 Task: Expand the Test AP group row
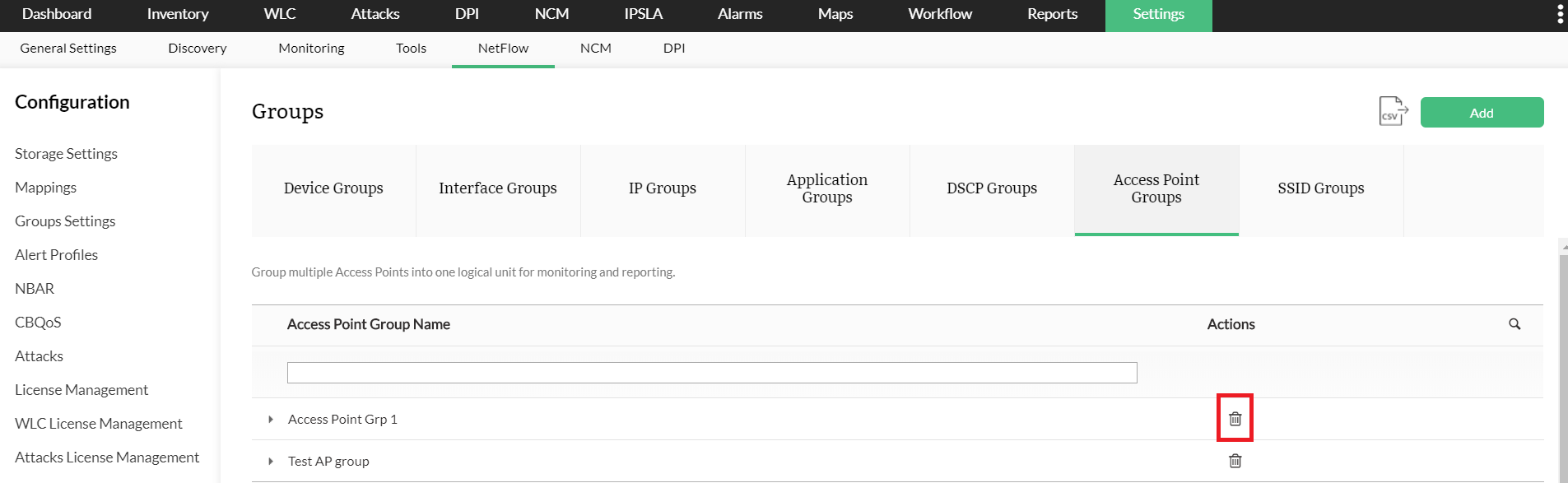[271, 462]
